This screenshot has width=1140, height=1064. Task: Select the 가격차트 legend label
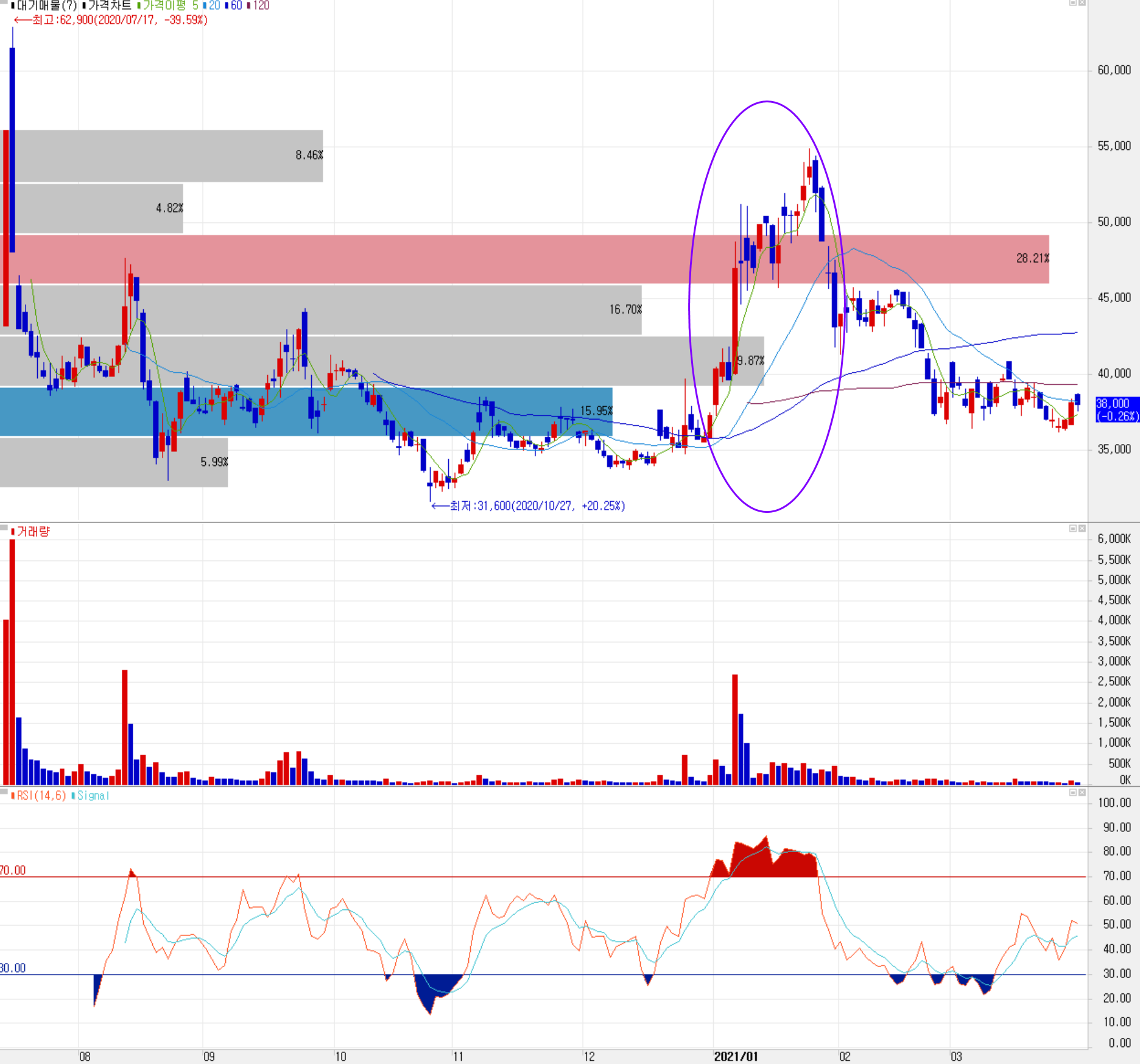[108, 5]
